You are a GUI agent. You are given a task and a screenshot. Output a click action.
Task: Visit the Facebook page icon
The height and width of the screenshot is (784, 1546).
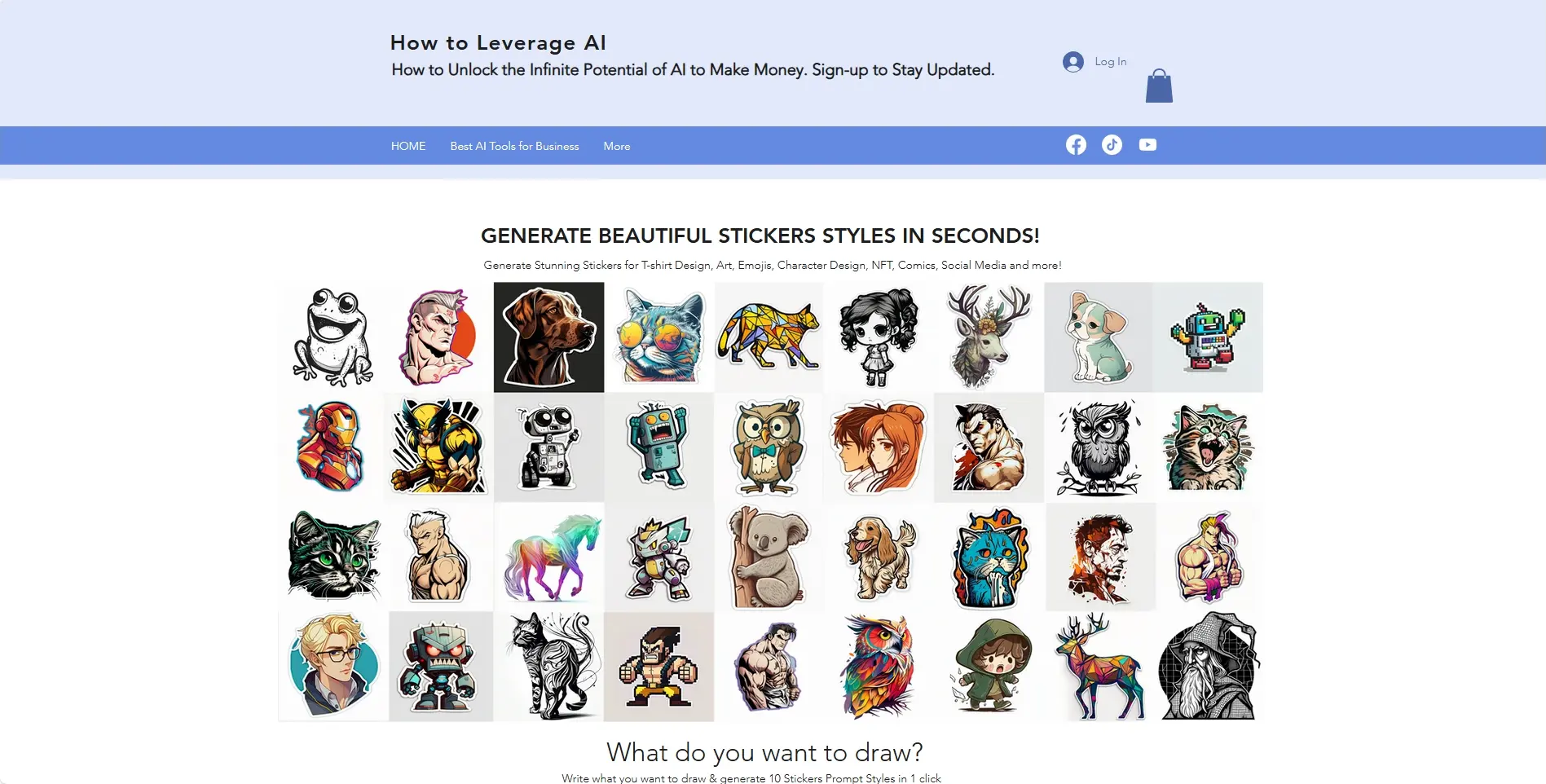point(1076,145)
